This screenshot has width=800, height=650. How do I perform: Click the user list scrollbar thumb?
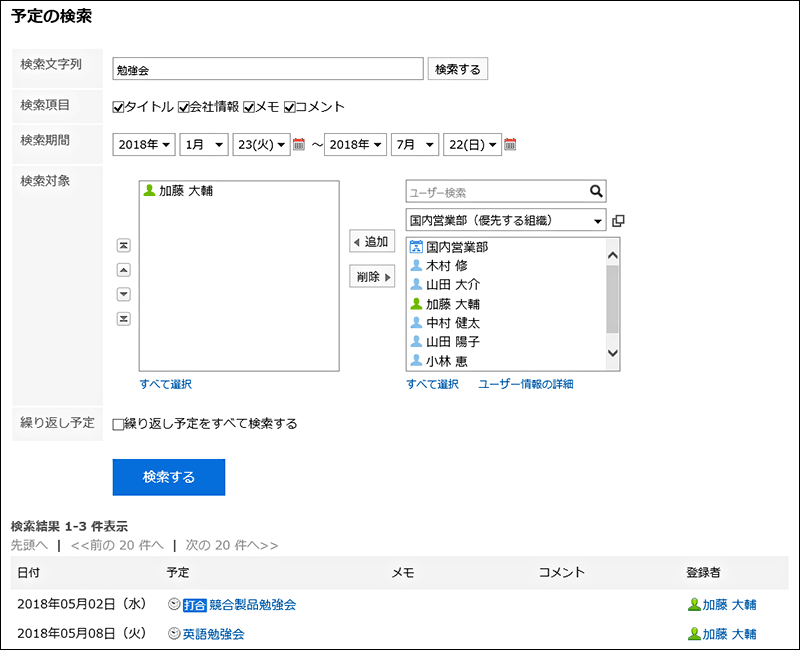point(612,299)
